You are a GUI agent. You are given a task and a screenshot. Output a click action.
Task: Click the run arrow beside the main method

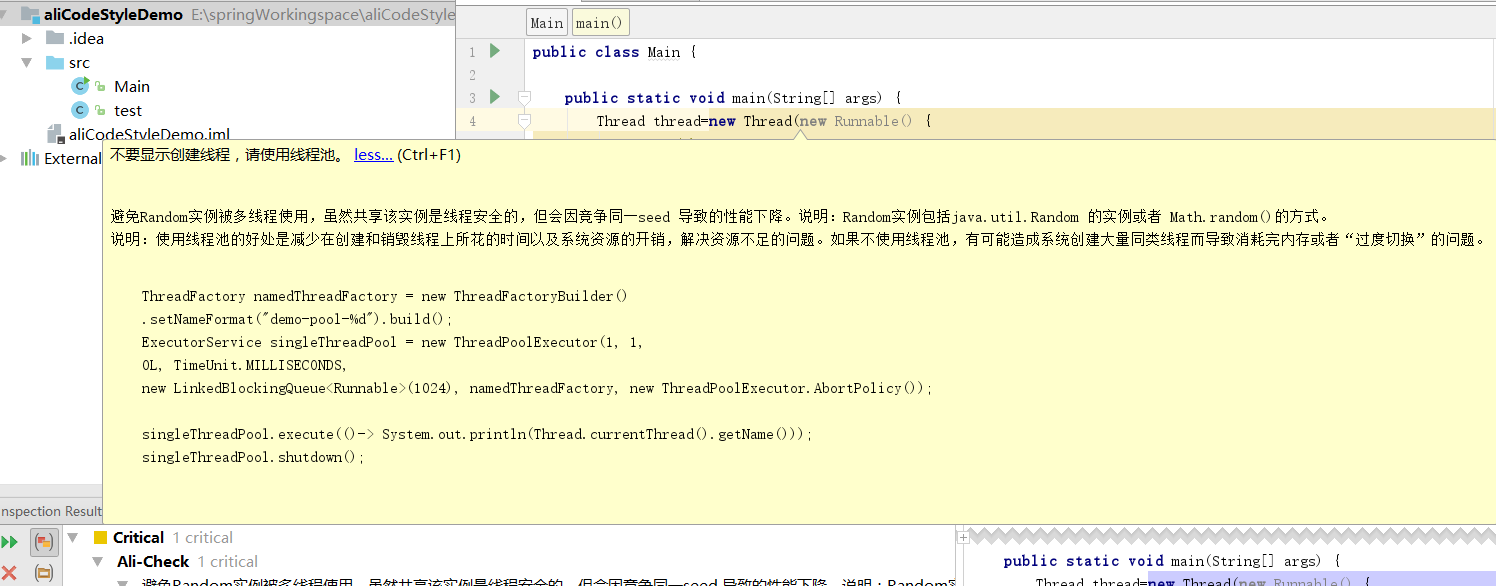click(x=494, y=97)
